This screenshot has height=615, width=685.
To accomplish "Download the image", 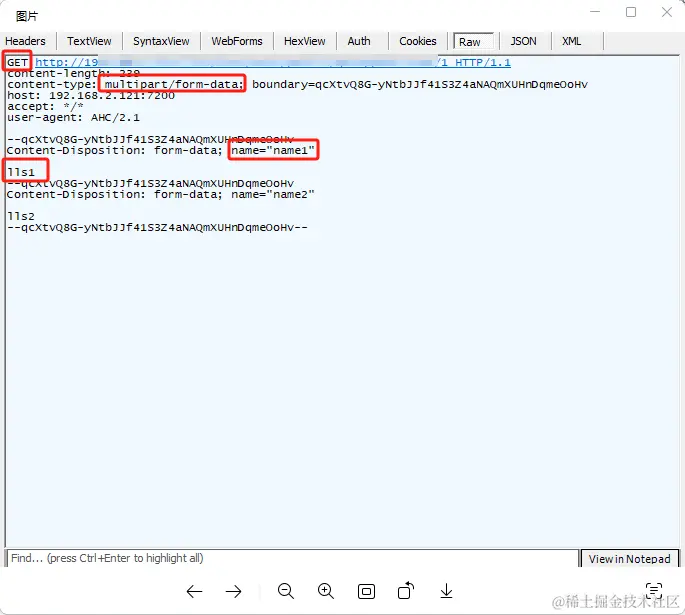I will 446,591.
